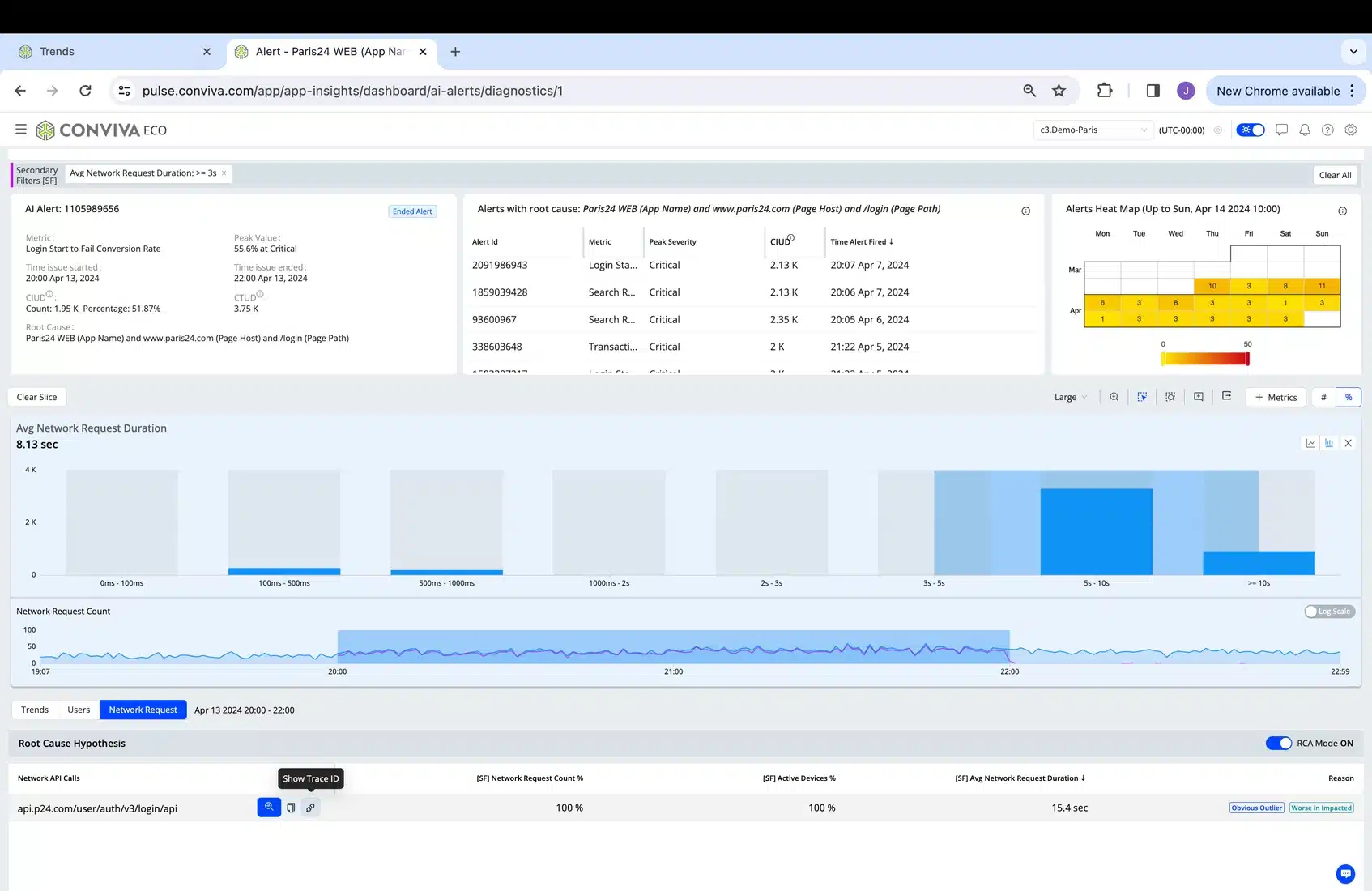The image size is (1372, 891).
Task: Open the hamburger navigation menu
Action: click(21, 130)
